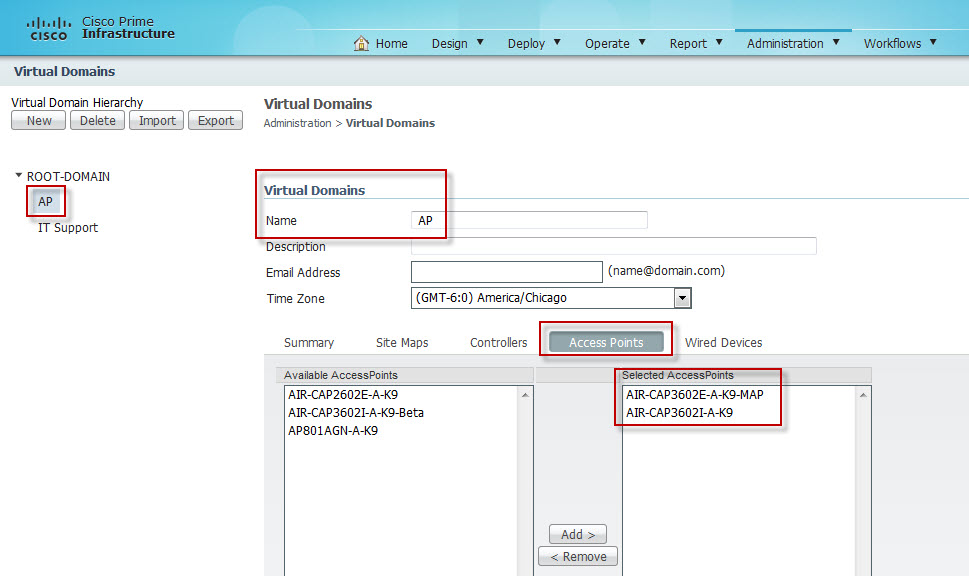The height and width of the screenshot is (576, 969).
Task: Select AIR-CAP3602I-A-K9-Beta in available list
Action: (356, 412)
